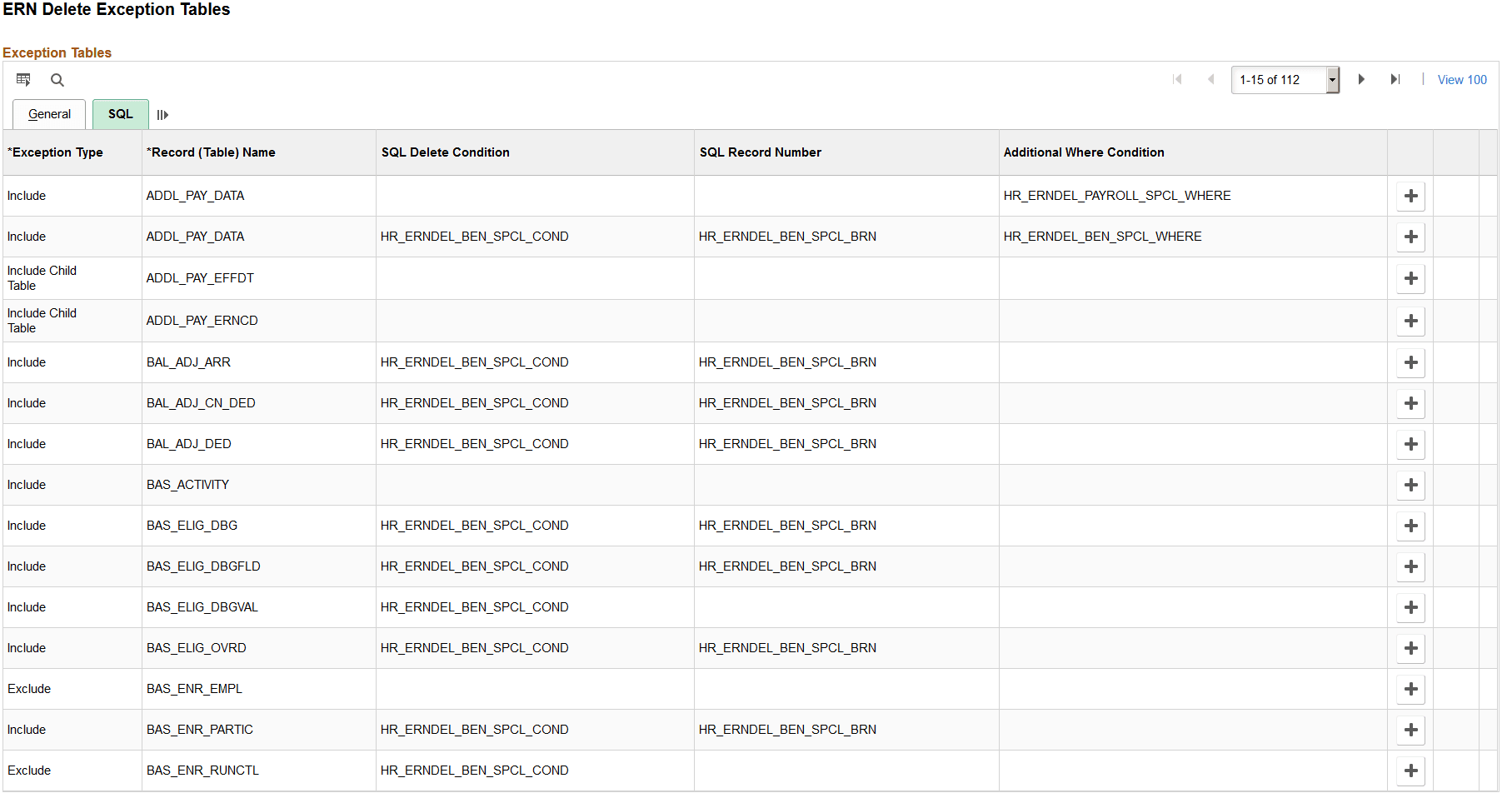
Task: Click the SQL Delete Condition column header
Action: tap(445, 152)
